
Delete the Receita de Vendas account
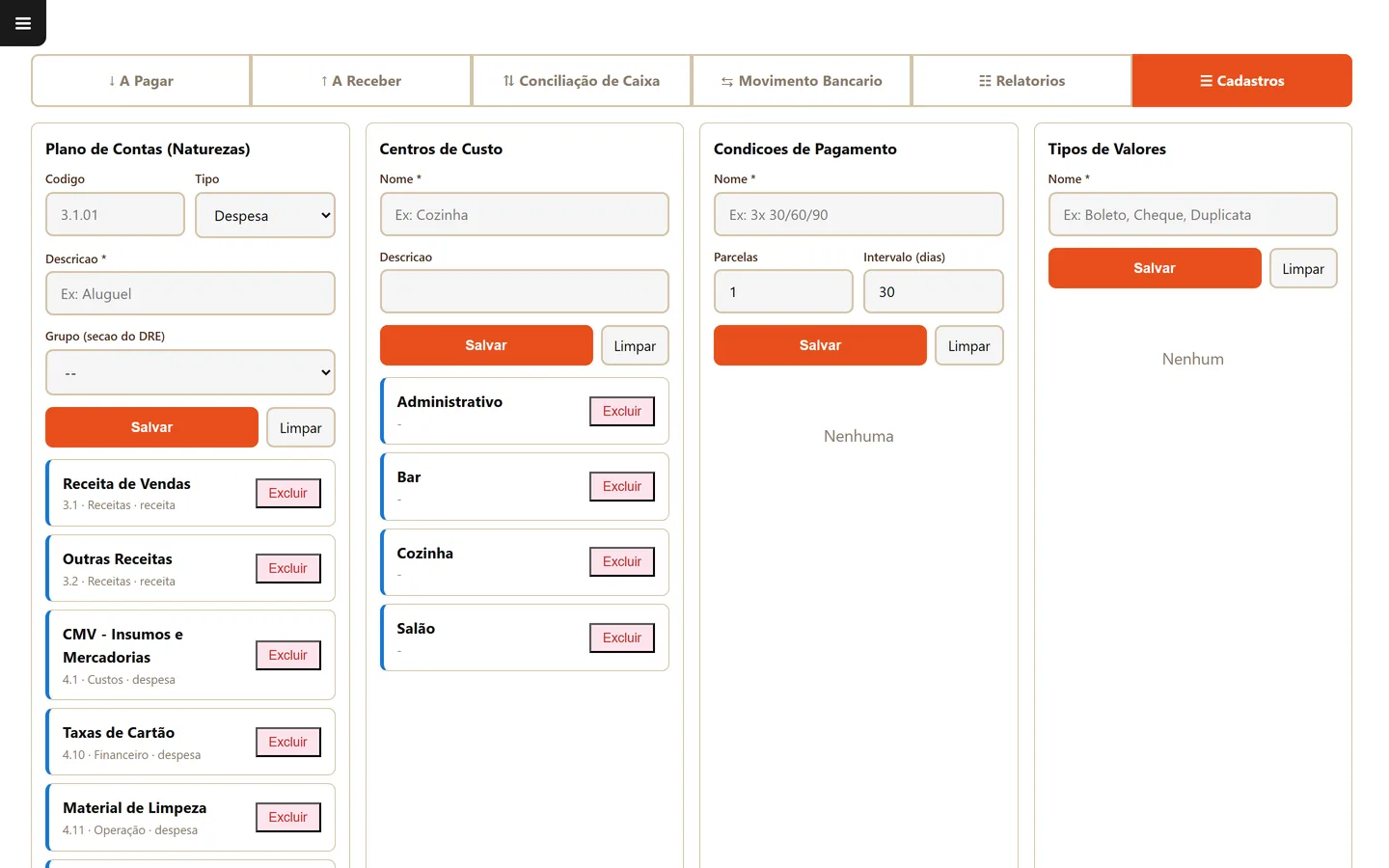287,493
